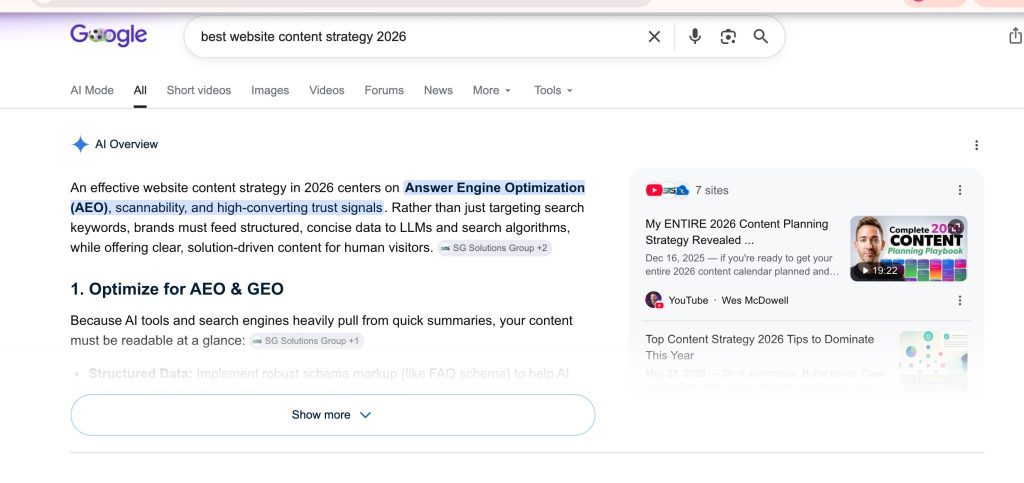
Task: Open Top Content Strategy 2026 Tips link
Action: click(x=760, y=347)
